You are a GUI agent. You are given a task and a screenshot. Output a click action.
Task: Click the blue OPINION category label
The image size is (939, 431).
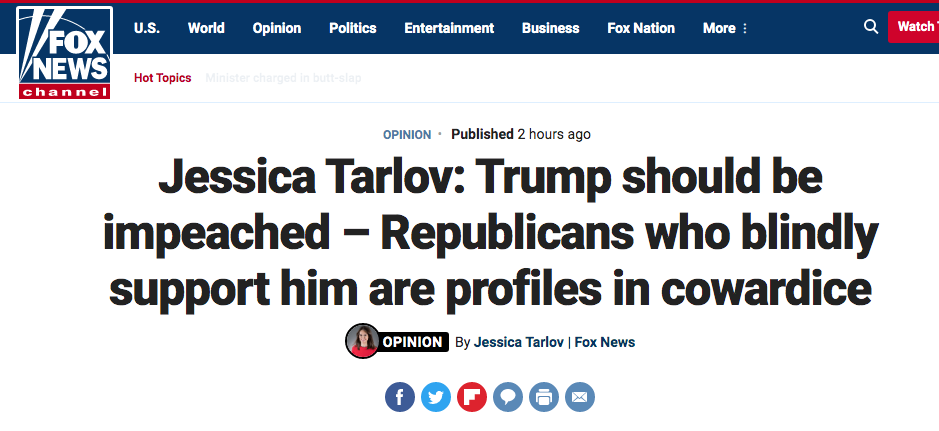pyautogui.click(x=407, y=135)
